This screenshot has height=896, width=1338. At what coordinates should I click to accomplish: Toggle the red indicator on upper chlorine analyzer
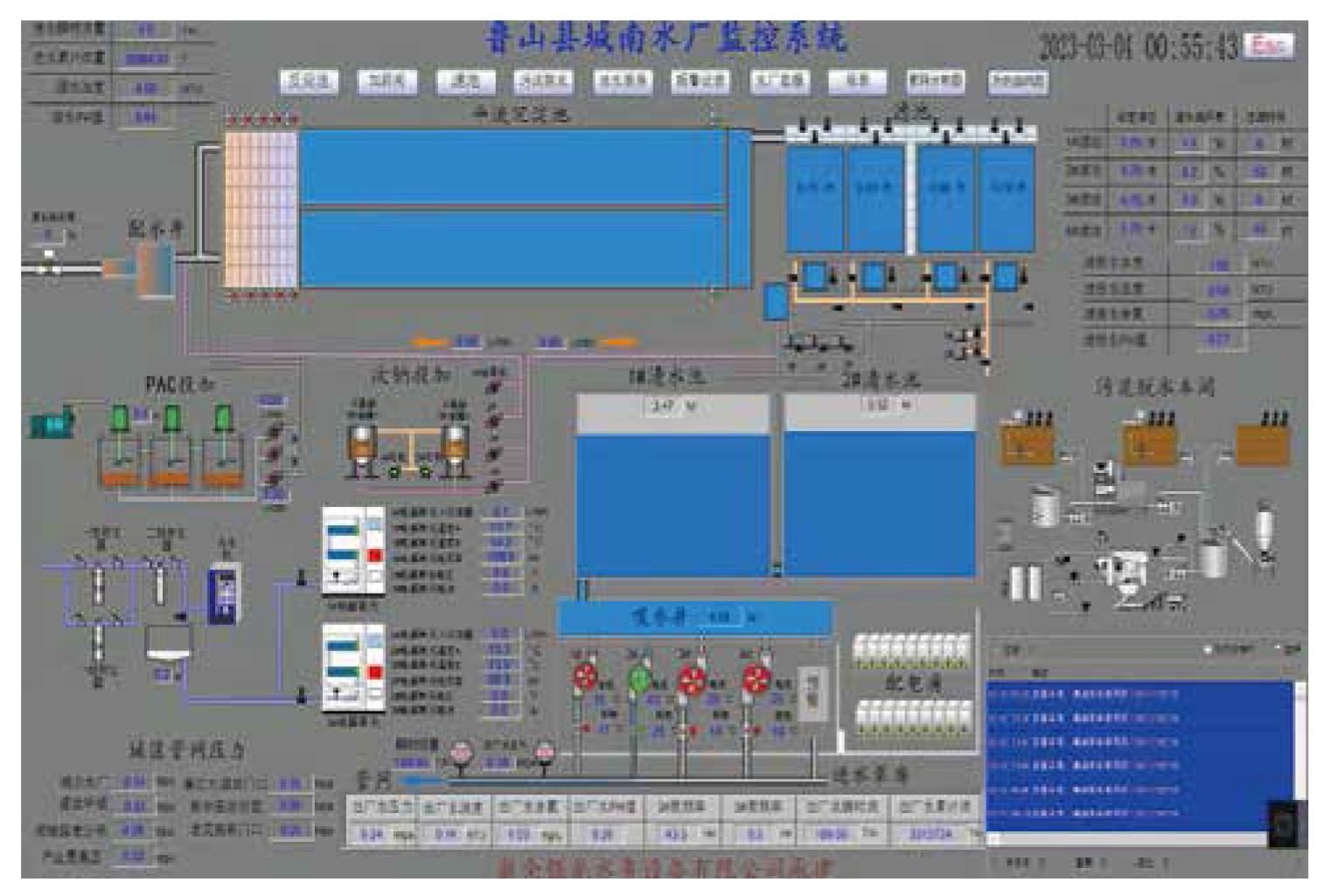point(375,556)
